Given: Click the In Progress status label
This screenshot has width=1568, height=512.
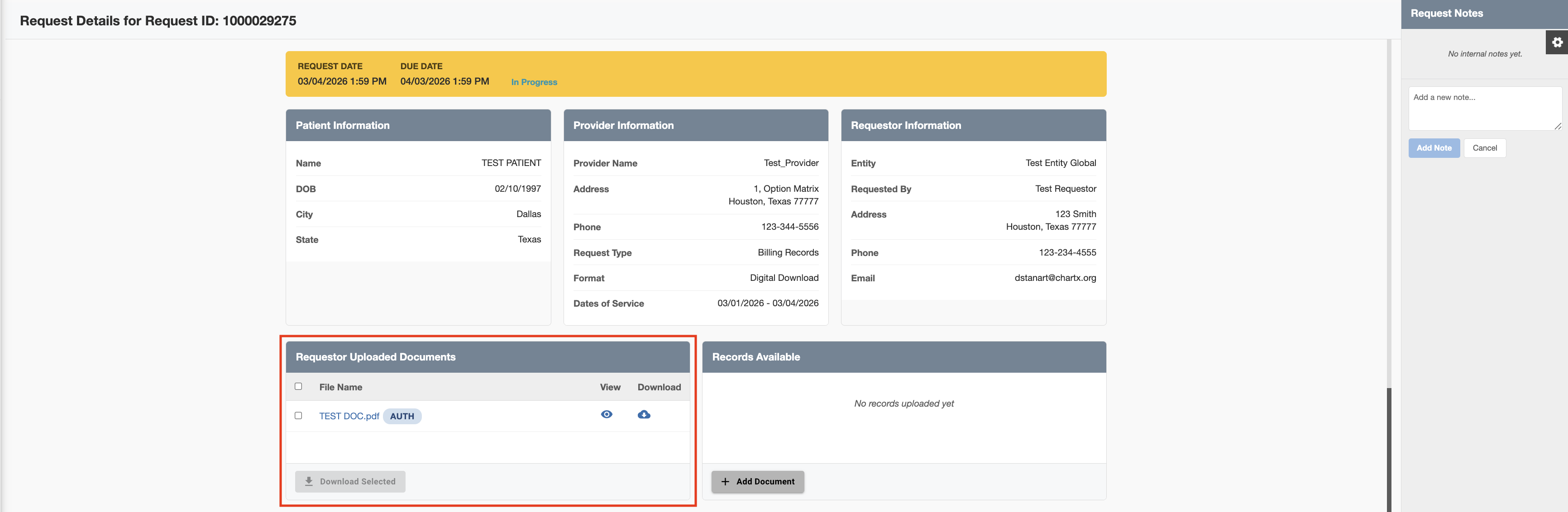Looking at the screenshot, I should [534, 82].
